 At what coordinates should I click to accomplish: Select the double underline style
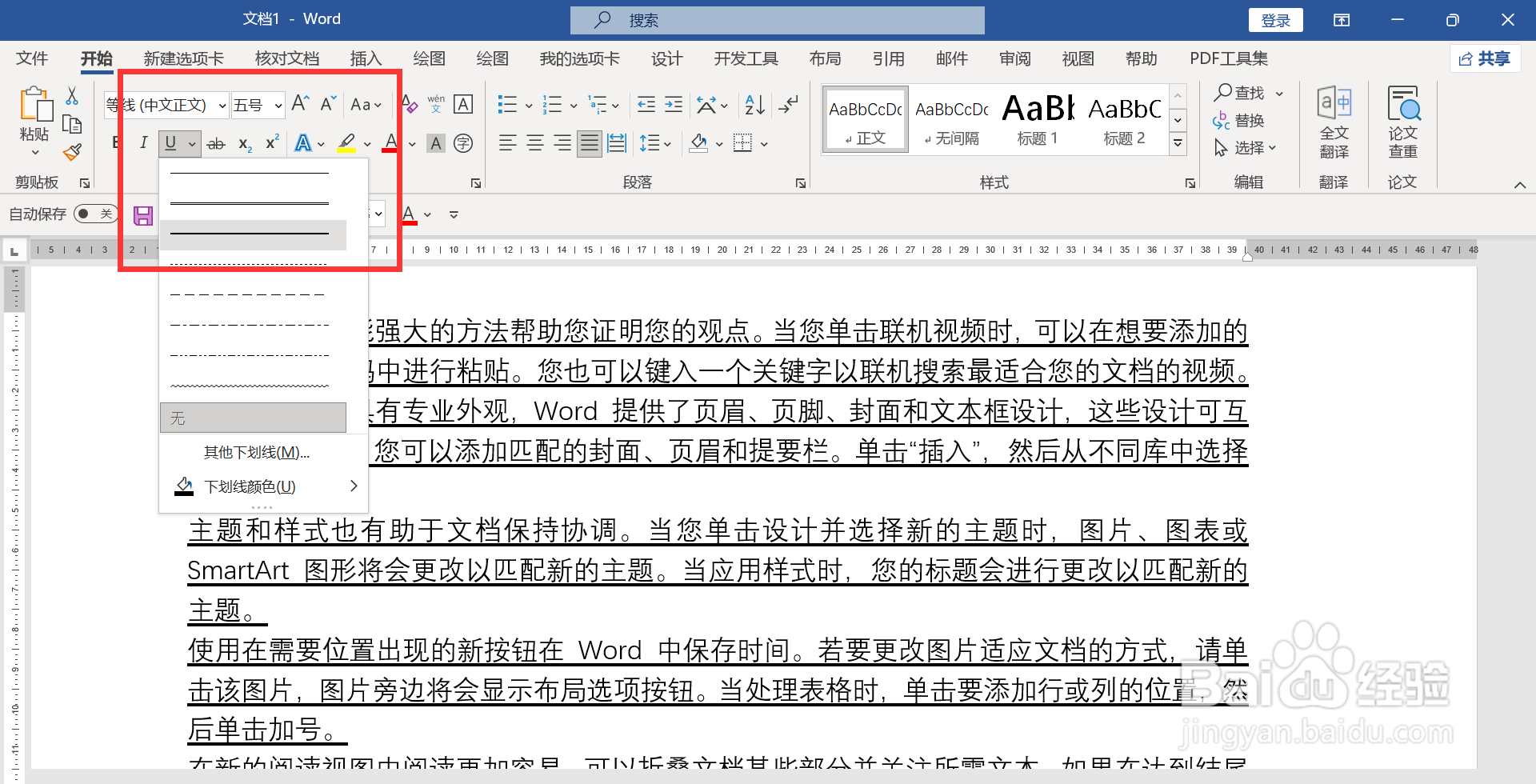pos(253,204)
